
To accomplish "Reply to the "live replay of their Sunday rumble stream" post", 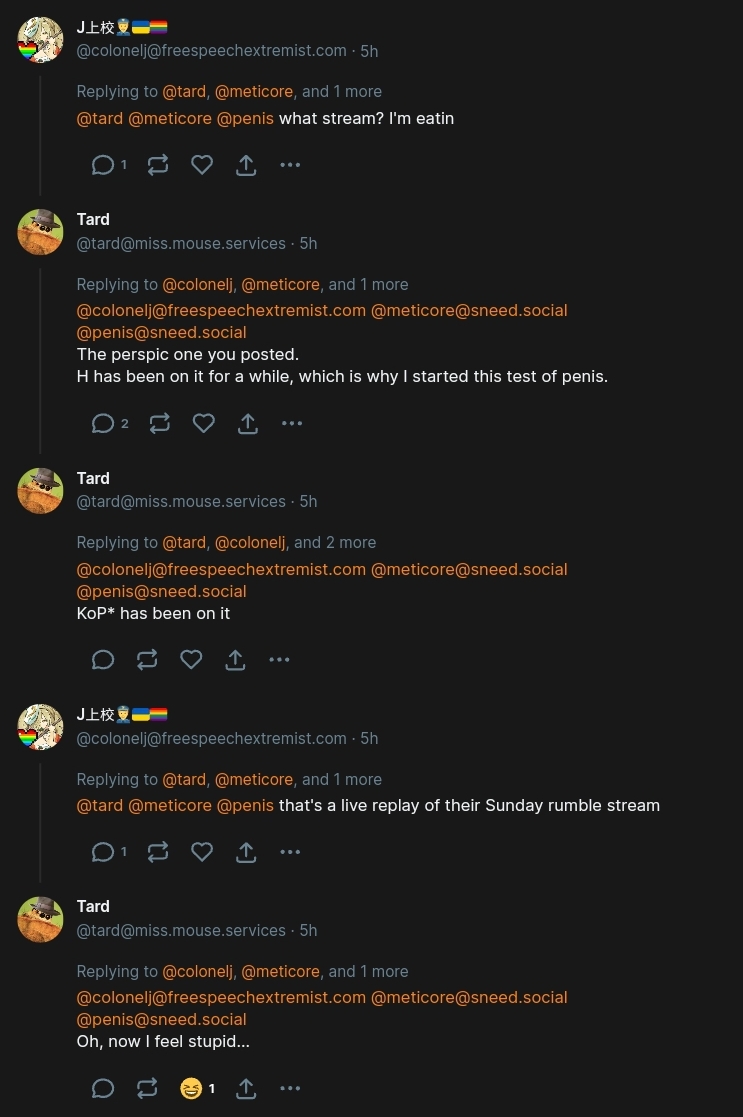I will pos(103,852).
